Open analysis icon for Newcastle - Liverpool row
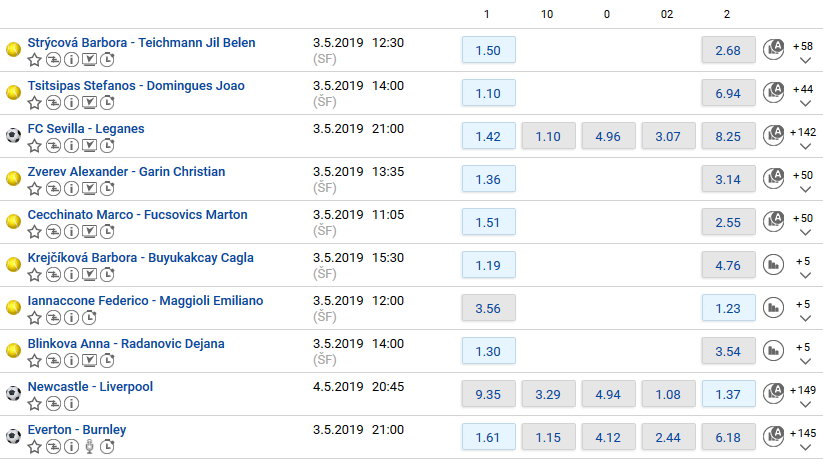 tap(773, 393)
